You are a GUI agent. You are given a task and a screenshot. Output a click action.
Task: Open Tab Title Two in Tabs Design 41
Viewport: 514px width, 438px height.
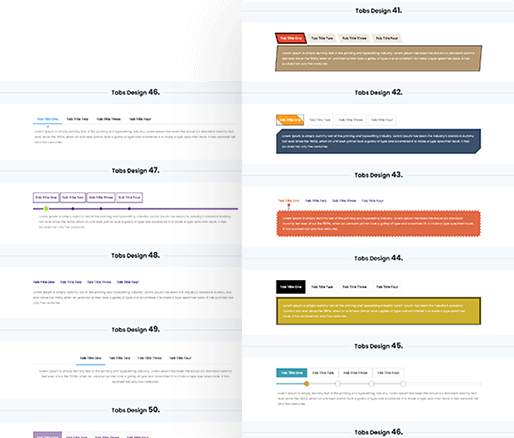[x=322, y=38]
